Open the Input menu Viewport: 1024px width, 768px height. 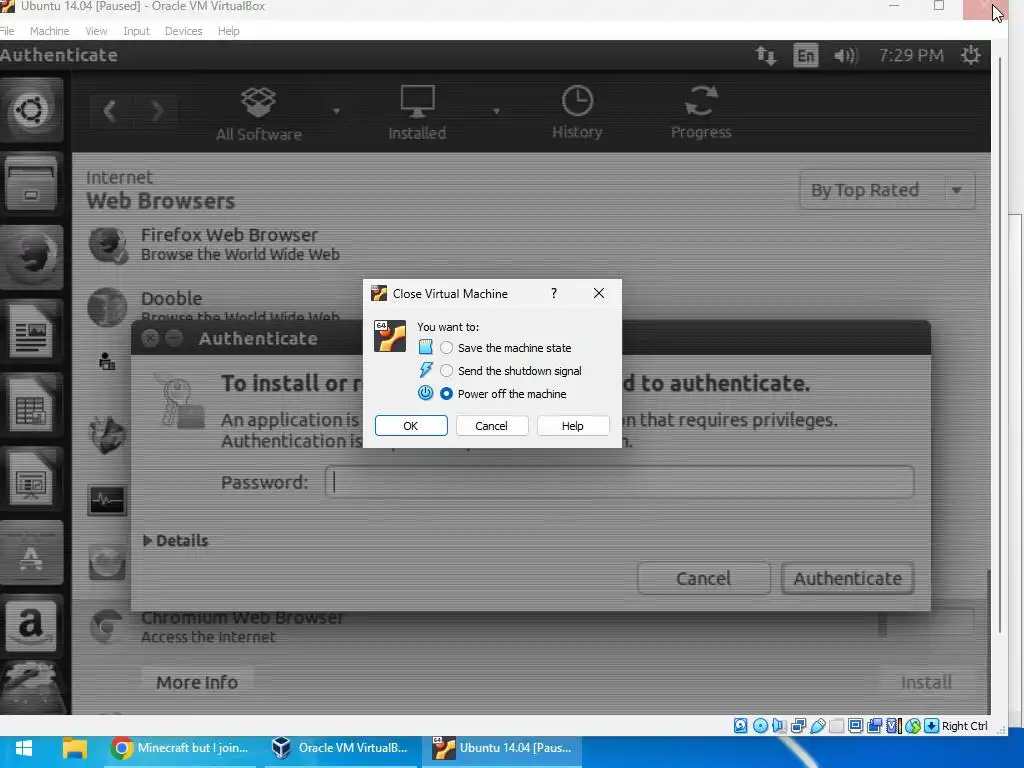click(136, 31)
